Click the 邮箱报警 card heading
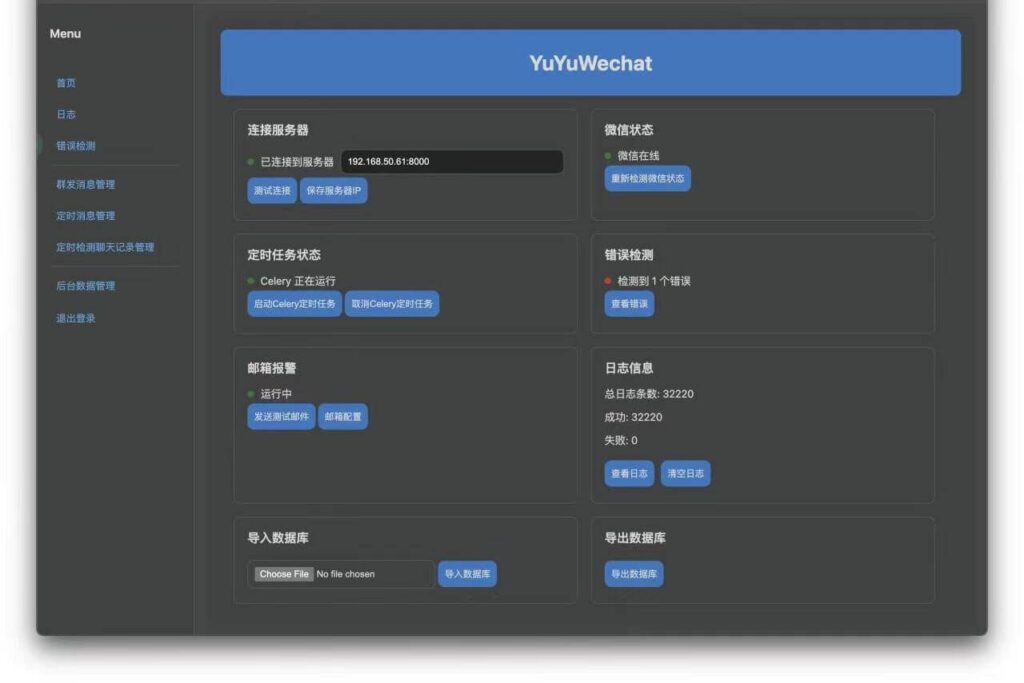This screenshot has width=1024, height=683. [x=272, y=368]
